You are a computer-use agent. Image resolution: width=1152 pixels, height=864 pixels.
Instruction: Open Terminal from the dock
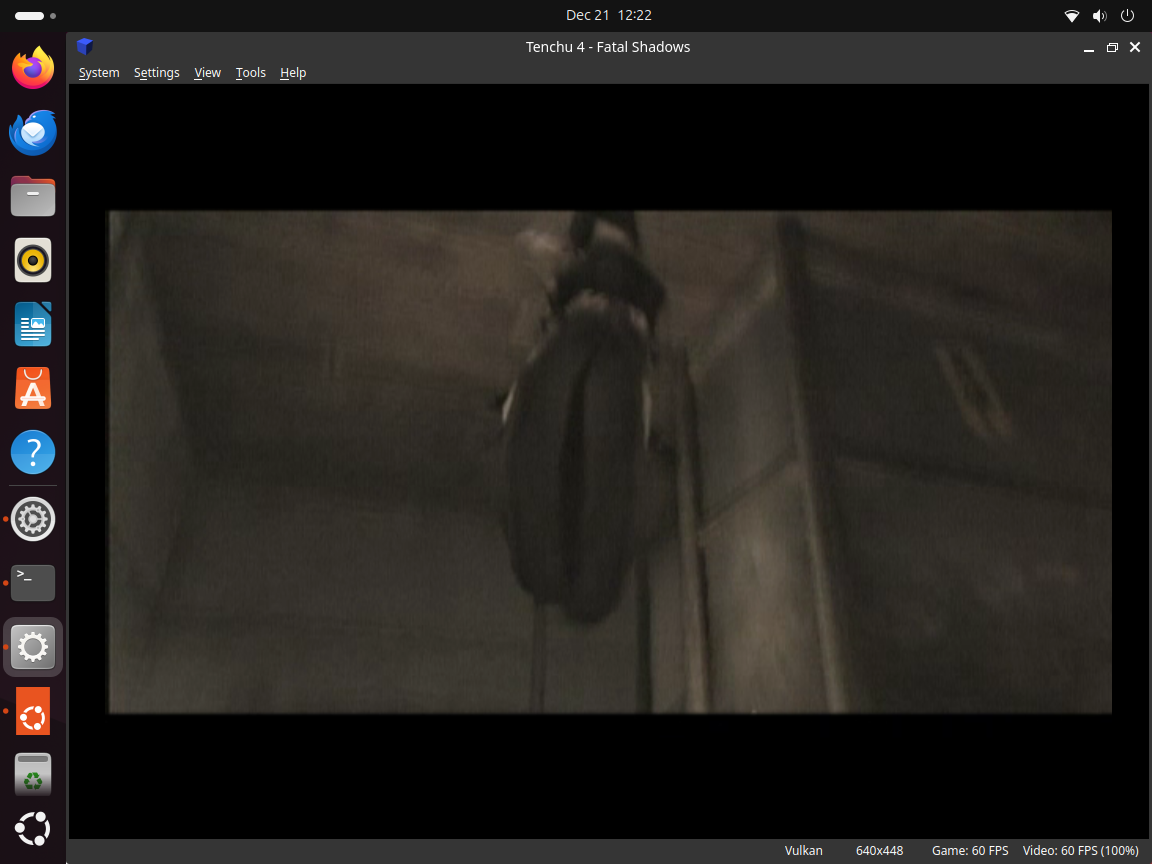pos(33,583)
